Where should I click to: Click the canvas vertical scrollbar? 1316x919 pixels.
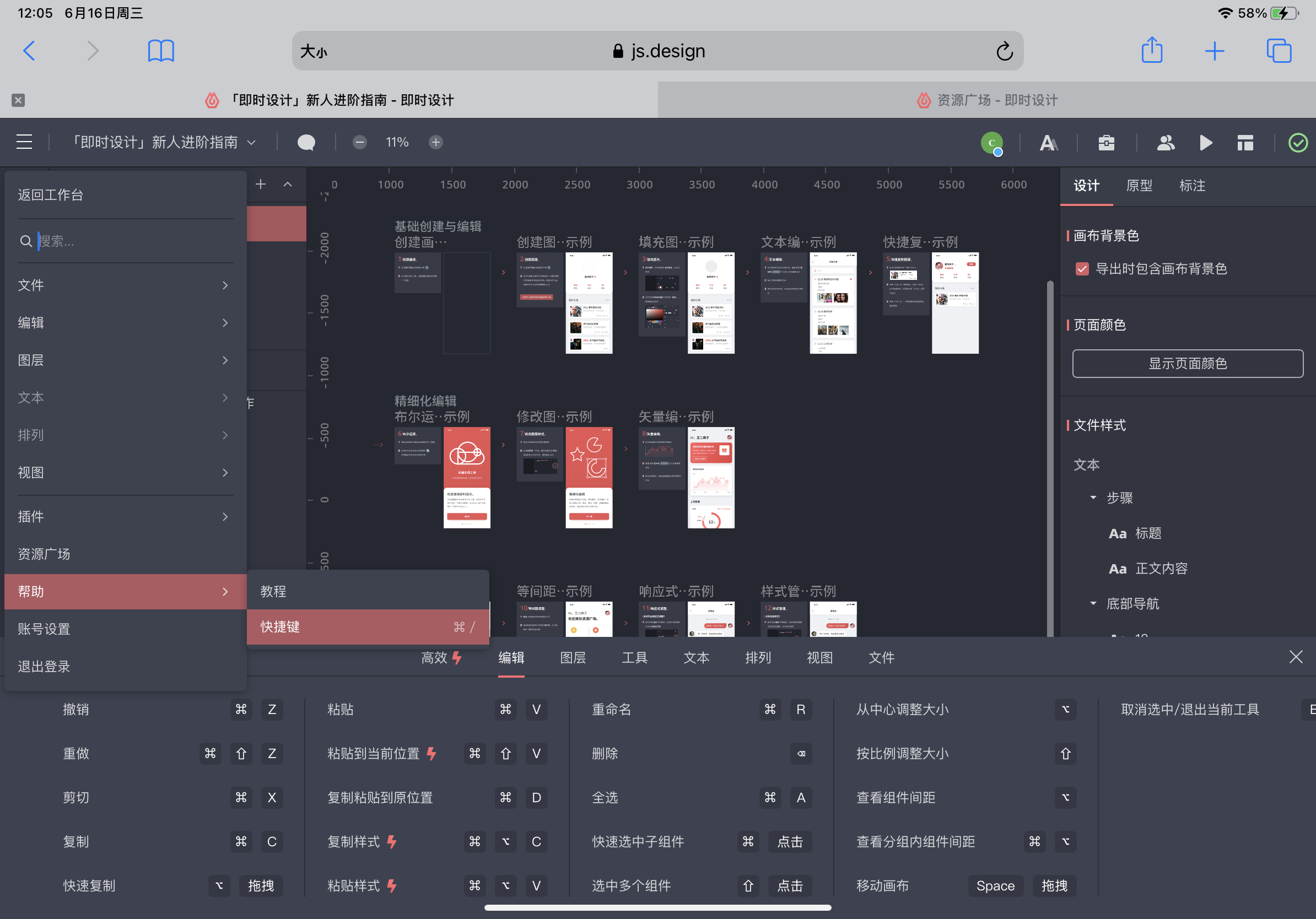click(1050, 458)
